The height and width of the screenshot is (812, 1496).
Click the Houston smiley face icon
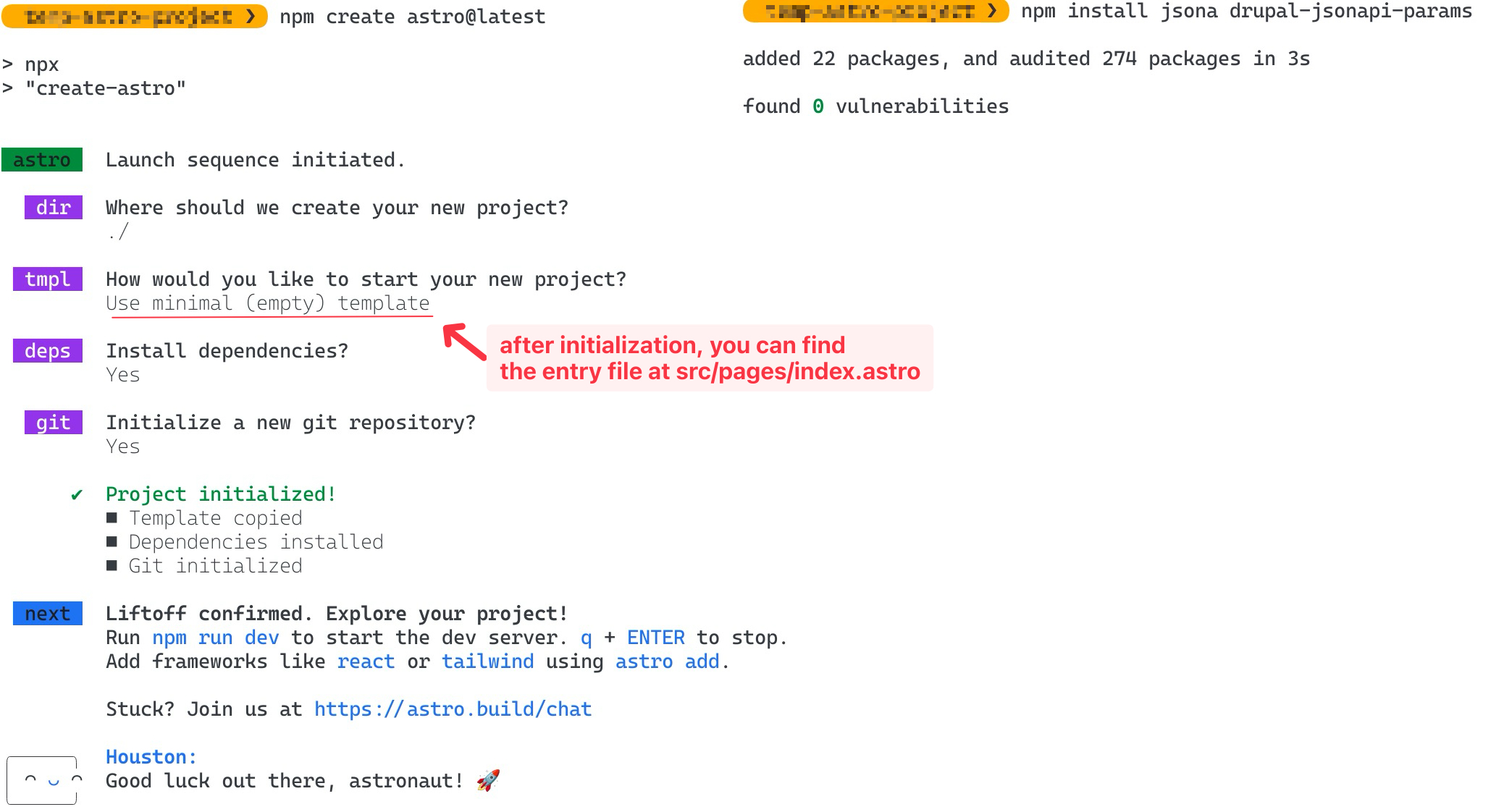click(x=42, y=780)
